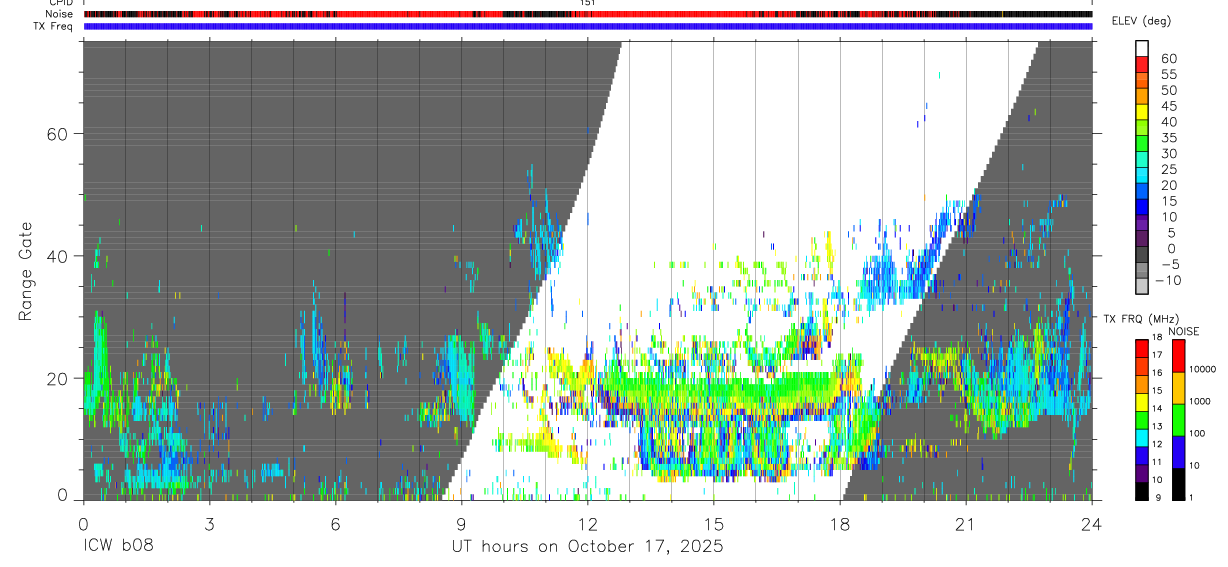Click the cyan 12 MHz segment of TX FRQ colorbar

(1142, 436)
